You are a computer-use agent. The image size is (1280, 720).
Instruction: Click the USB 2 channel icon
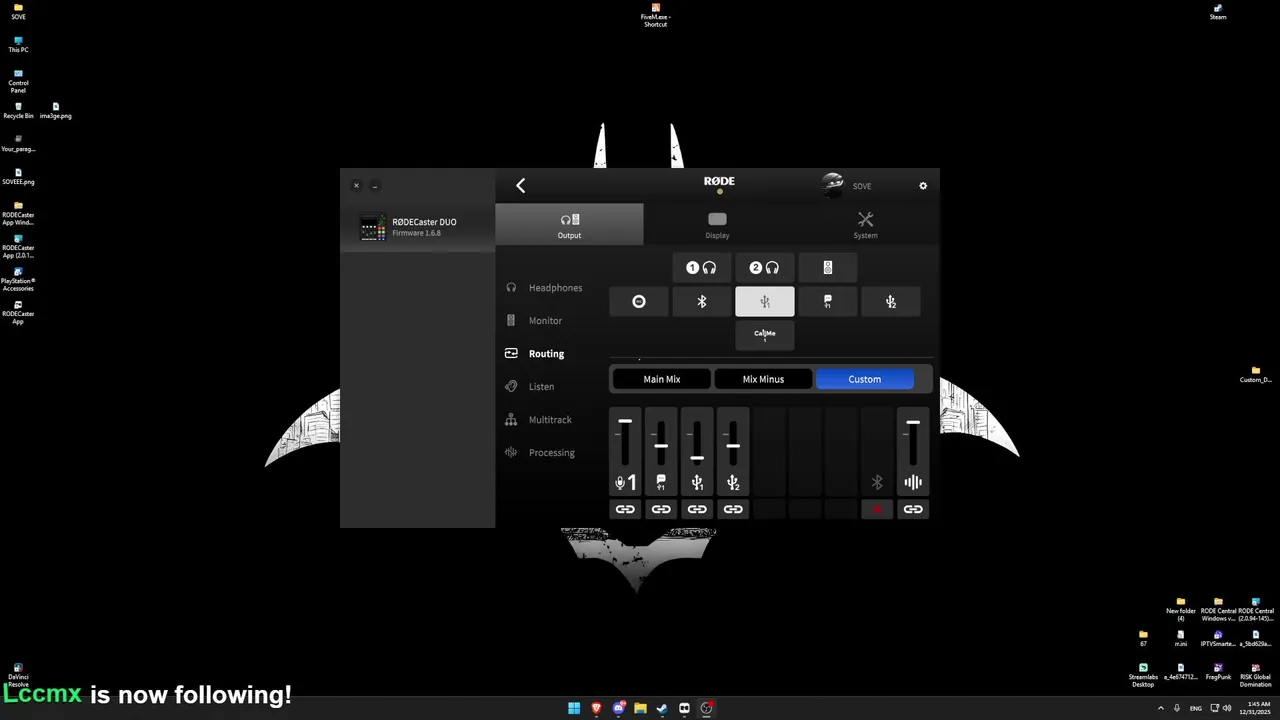pos(733,483)
